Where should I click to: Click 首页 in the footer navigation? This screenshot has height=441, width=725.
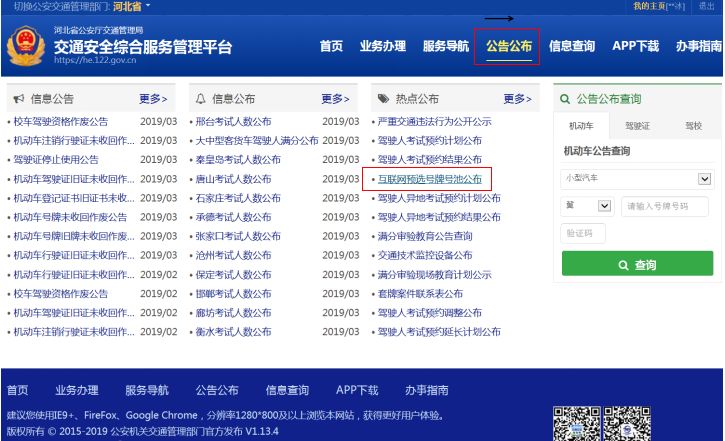pos(18,390)
